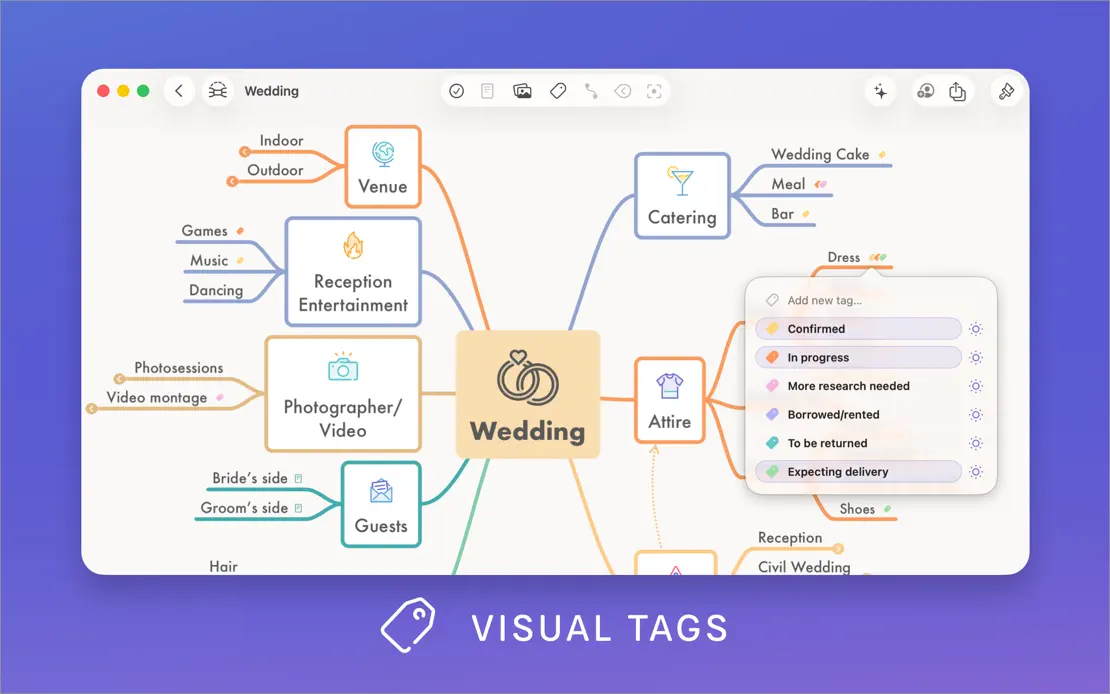1110x694 pixels.
Task: Open the AI sparkle button
Action: point(880,91)
